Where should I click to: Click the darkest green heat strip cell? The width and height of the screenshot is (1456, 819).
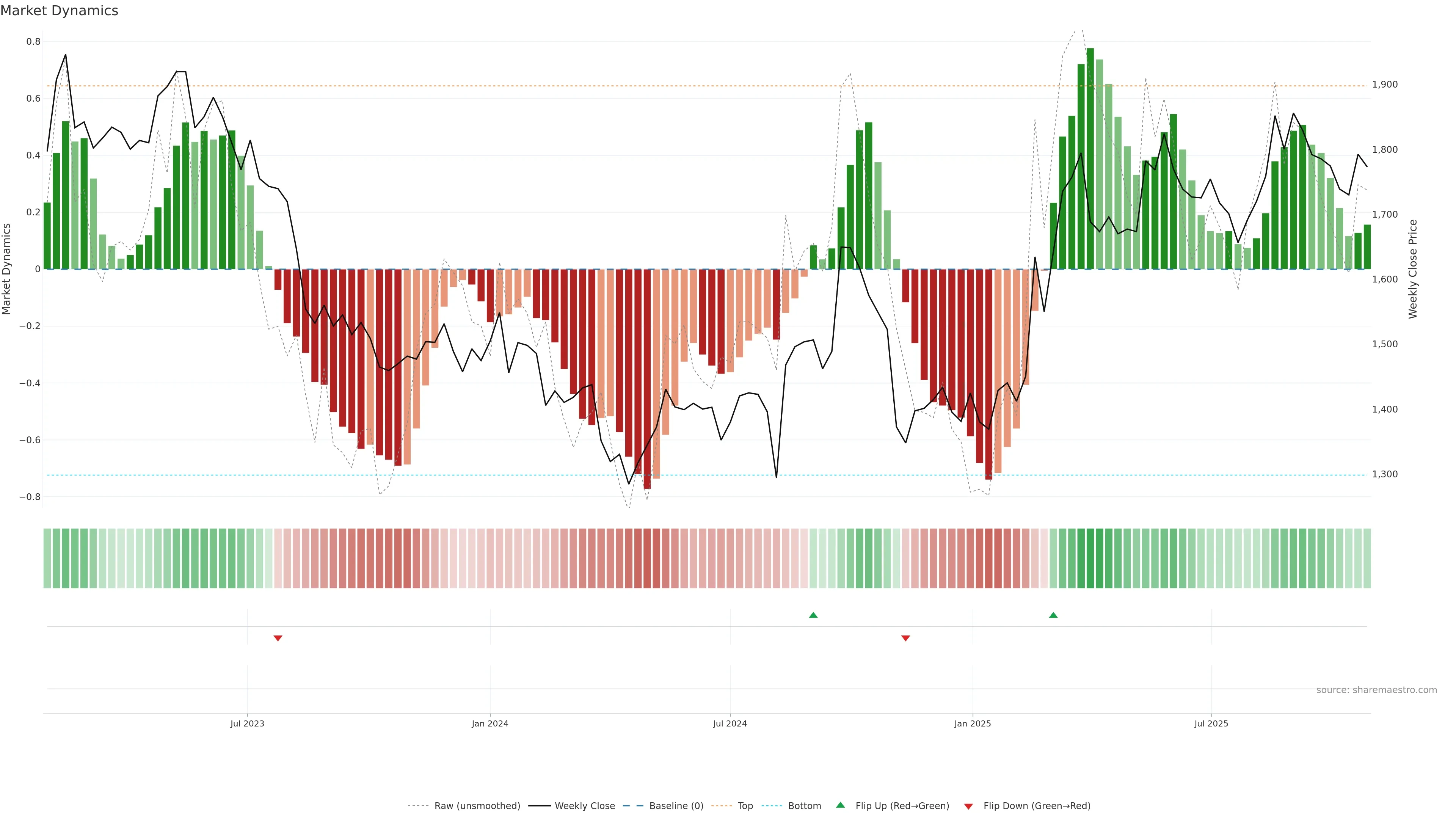click(x=1090, y=559)
